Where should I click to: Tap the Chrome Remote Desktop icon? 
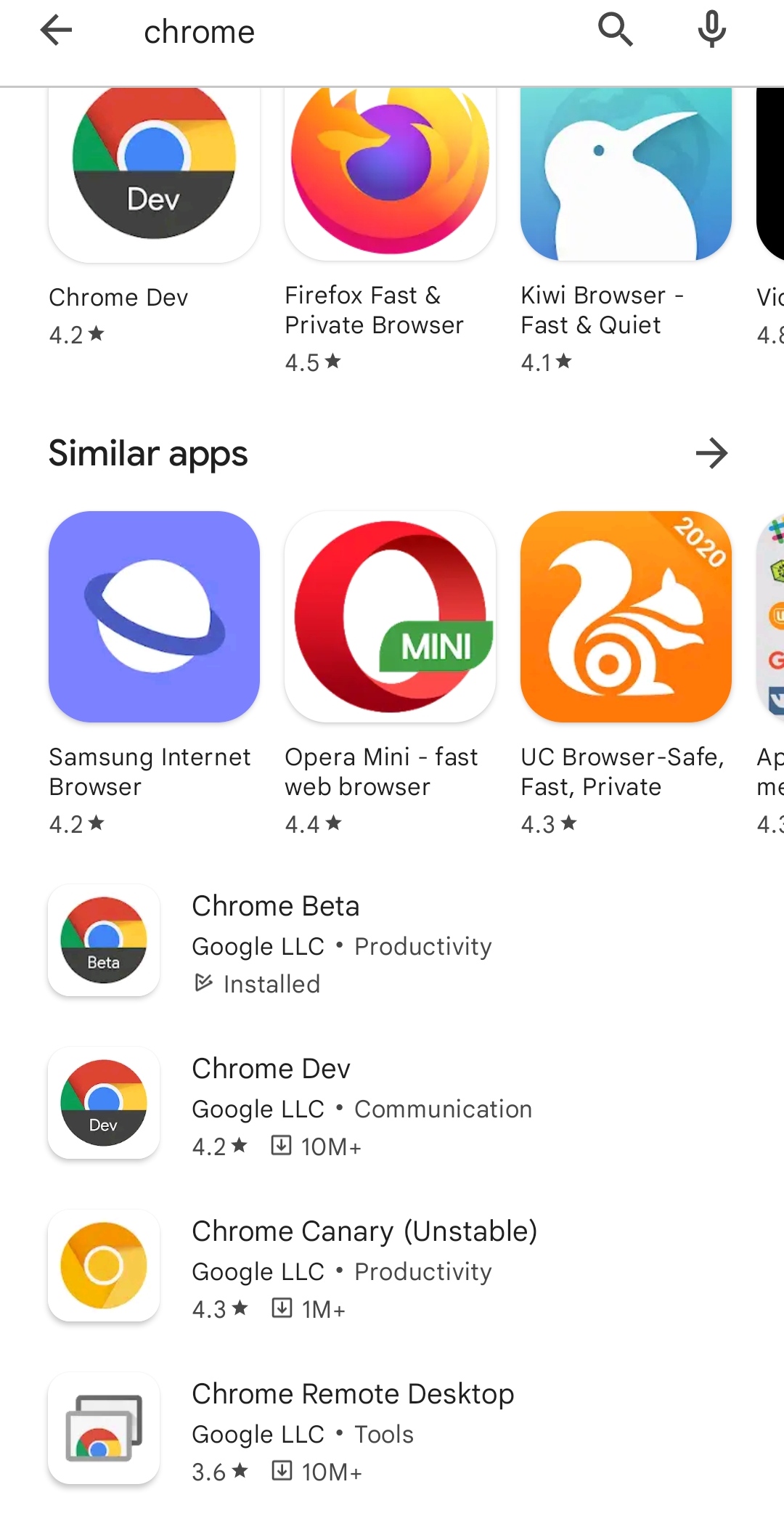pos(104,1428)
